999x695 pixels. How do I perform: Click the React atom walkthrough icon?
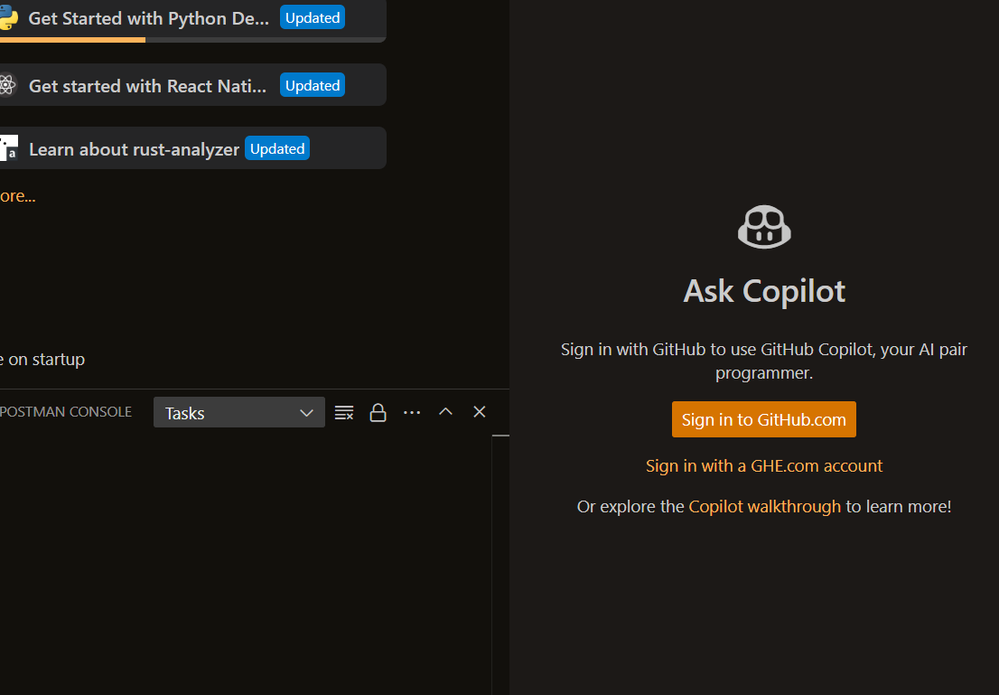pos(7,85)
